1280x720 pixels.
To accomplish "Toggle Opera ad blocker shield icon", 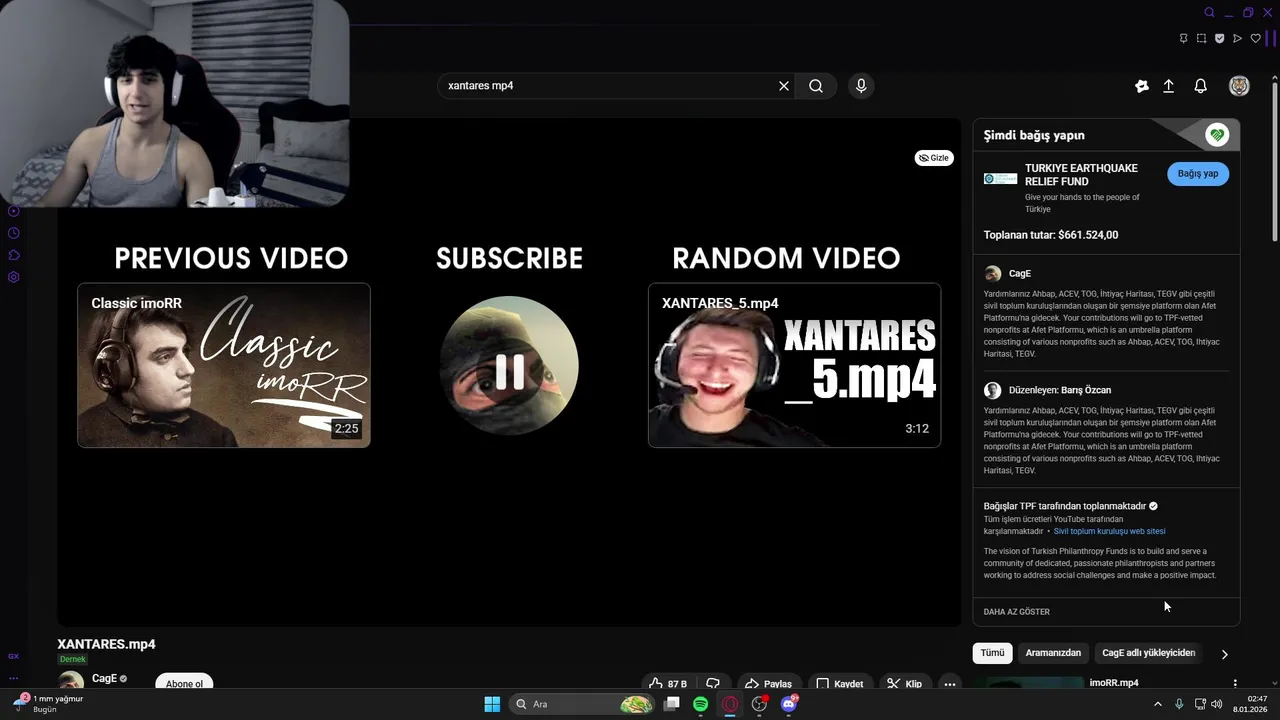I will tap(1219, 38).
